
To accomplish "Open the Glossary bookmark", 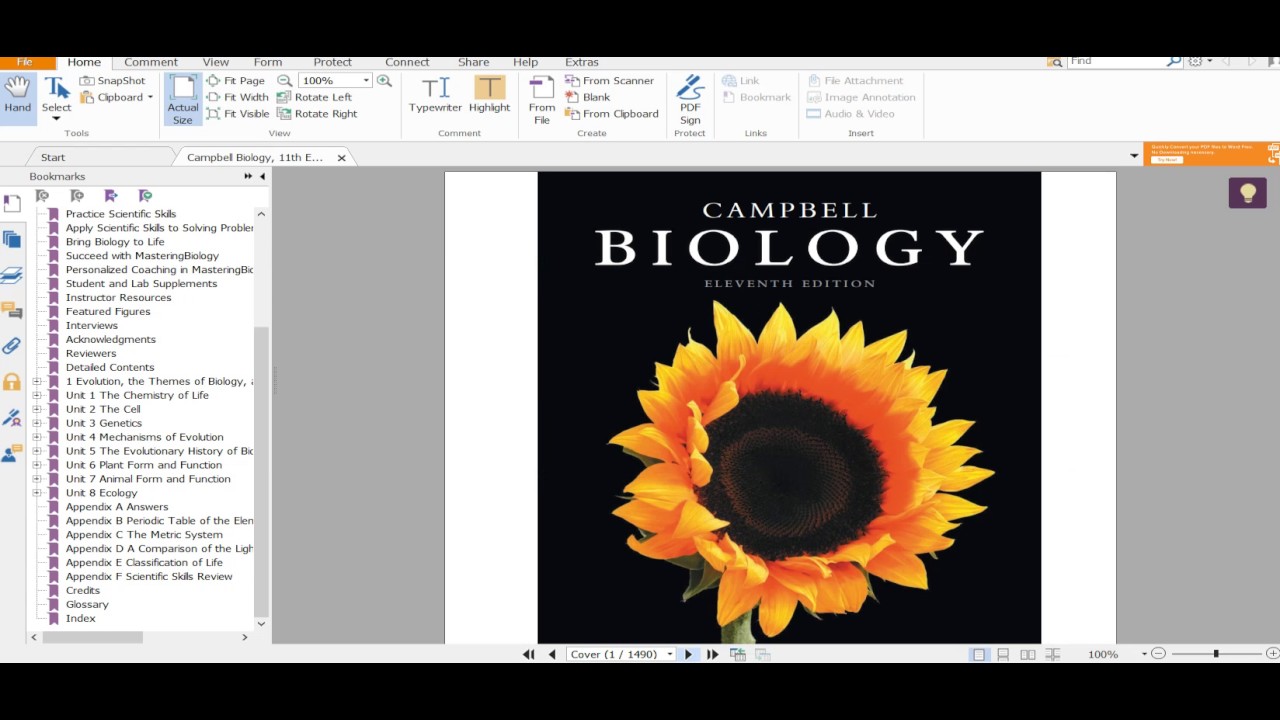I will (x=87, y=605).
